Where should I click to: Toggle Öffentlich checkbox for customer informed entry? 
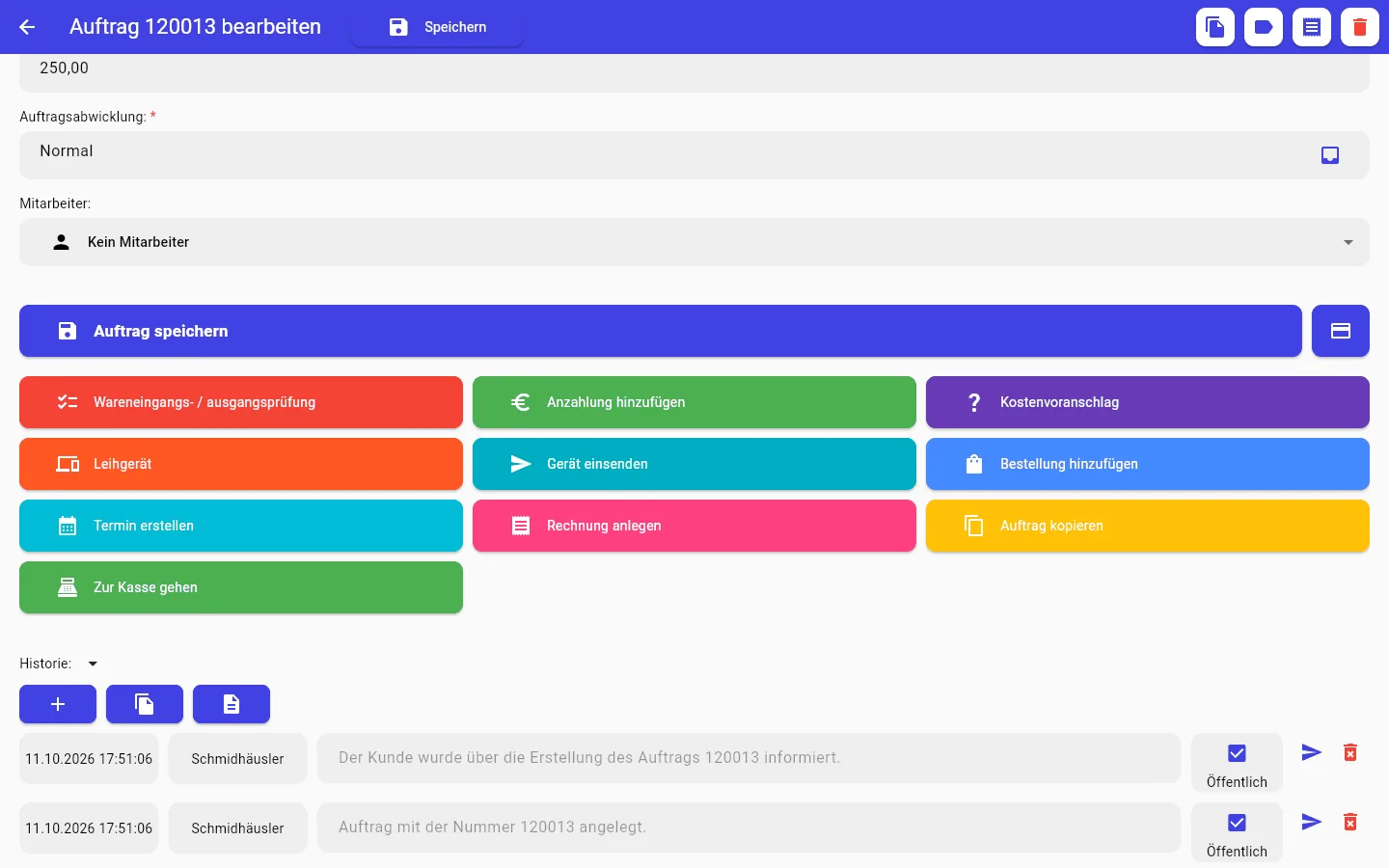(1237, 753)
